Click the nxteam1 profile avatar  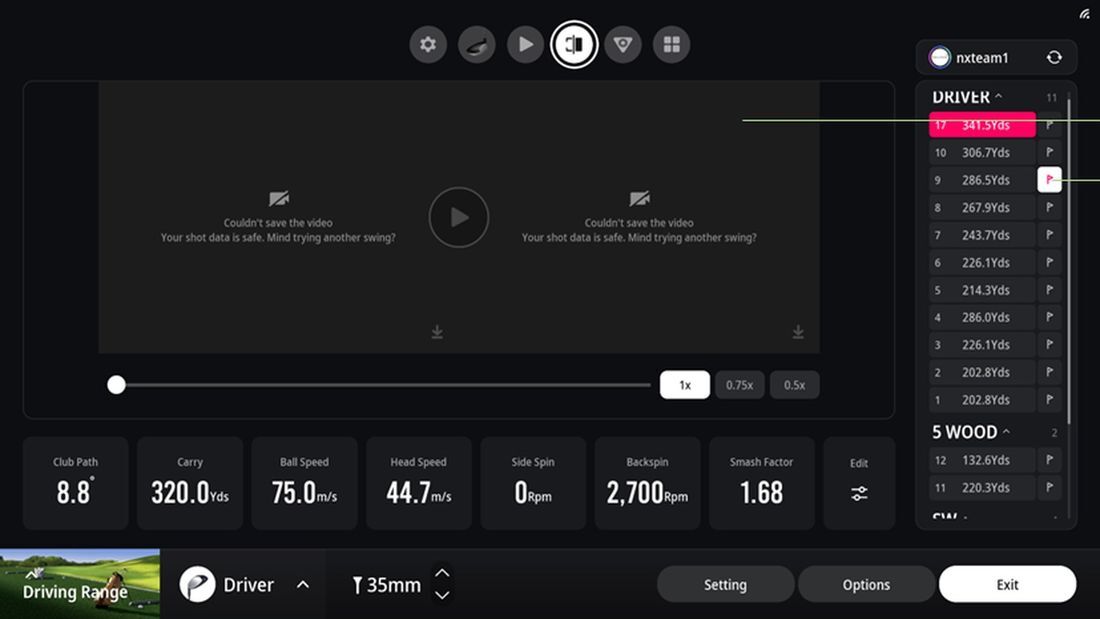939,58
